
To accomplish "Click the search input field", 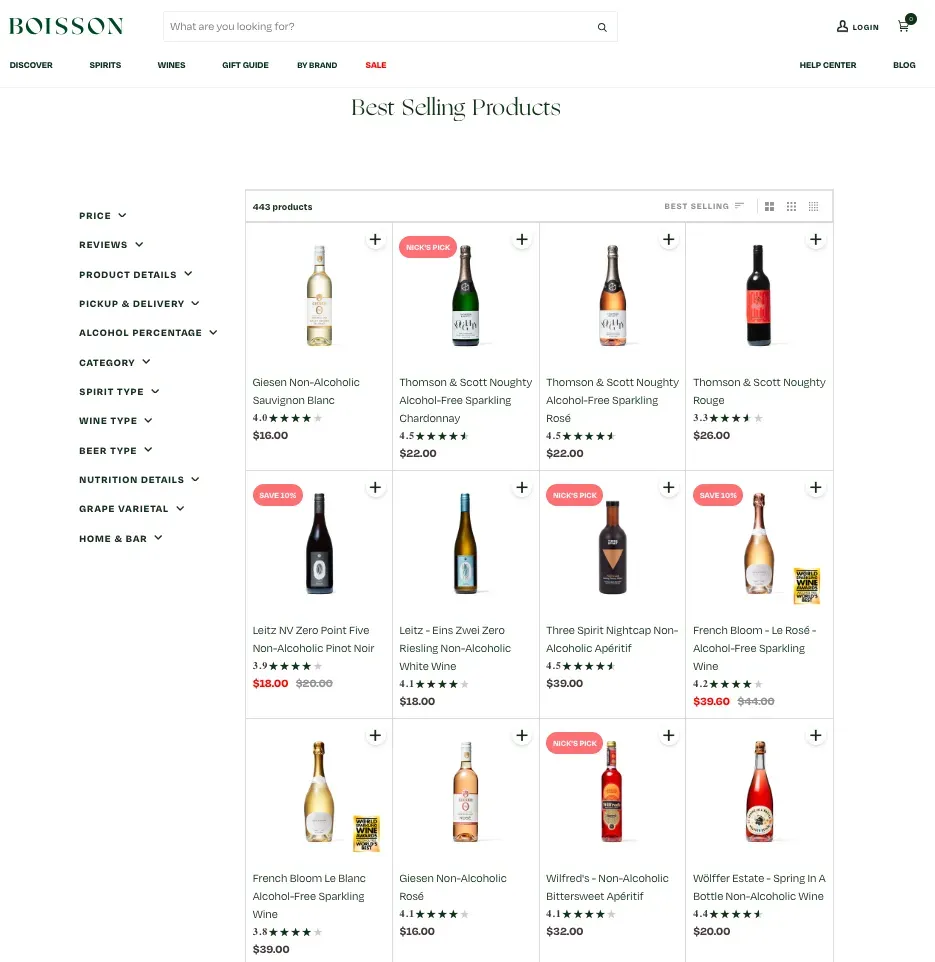I will [x=379, y=26].
